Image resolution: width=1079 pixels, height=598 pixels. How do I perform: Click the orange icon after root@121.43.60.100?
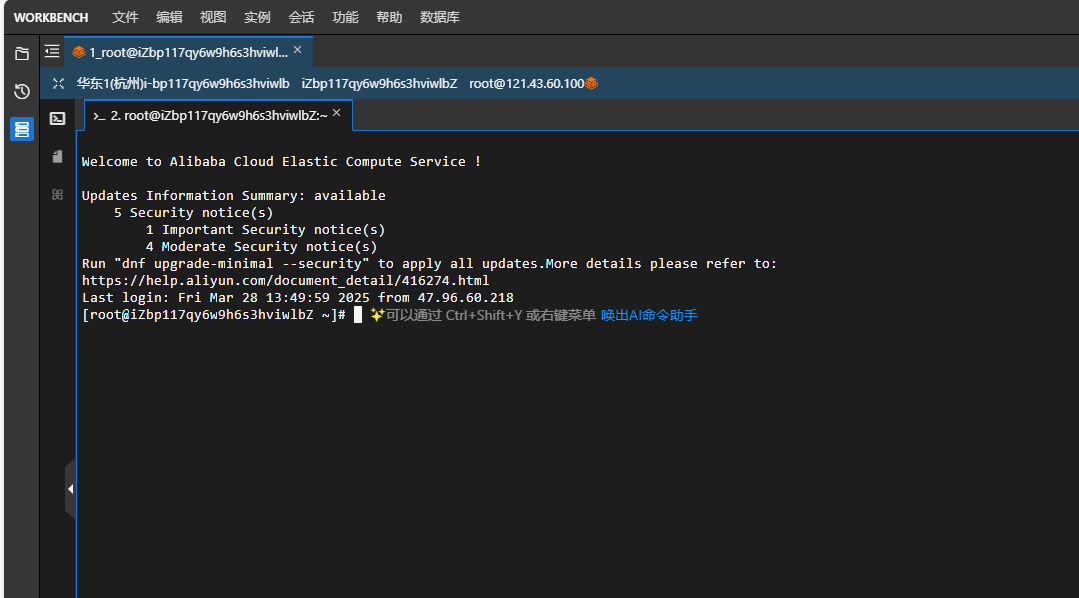pos(591,83)
